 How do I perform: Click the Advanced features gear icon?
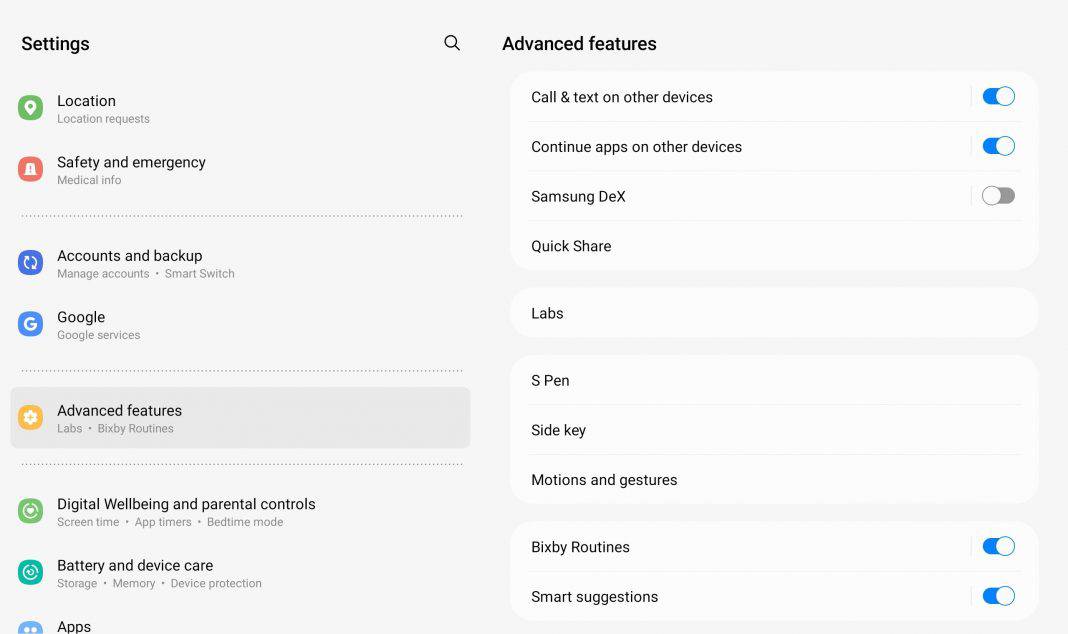[30, 417]
